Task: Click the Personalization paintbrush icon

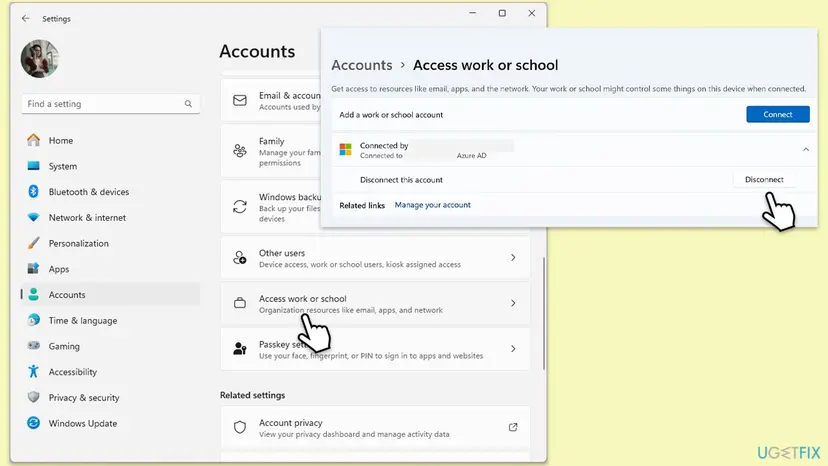Action: [34, 243]
